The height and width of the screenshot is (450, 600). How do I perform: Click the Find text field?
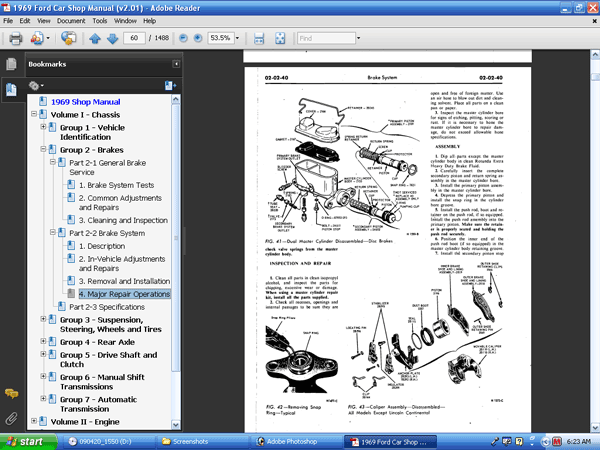[326, 38]
